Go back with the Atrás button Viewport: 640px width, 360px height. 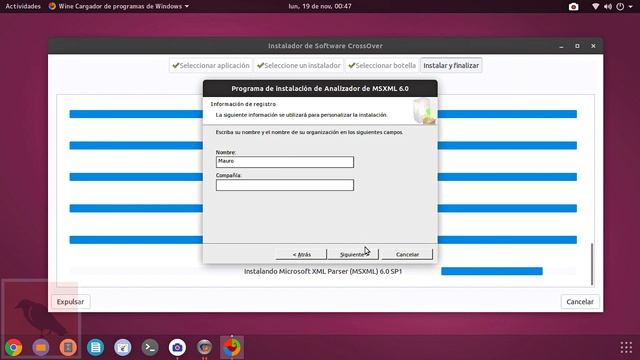[x=301, y=254]
